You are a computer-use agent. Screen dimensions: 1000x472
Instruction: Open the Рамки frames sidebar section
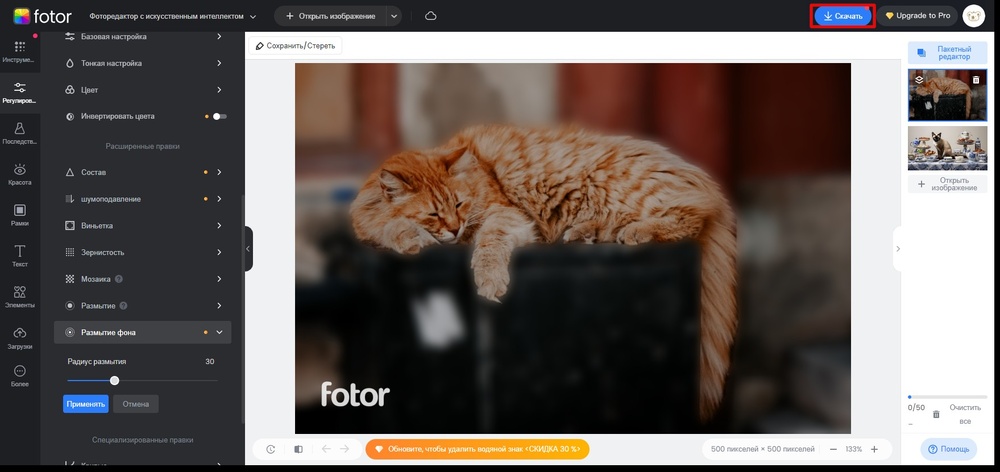point(20,215)
